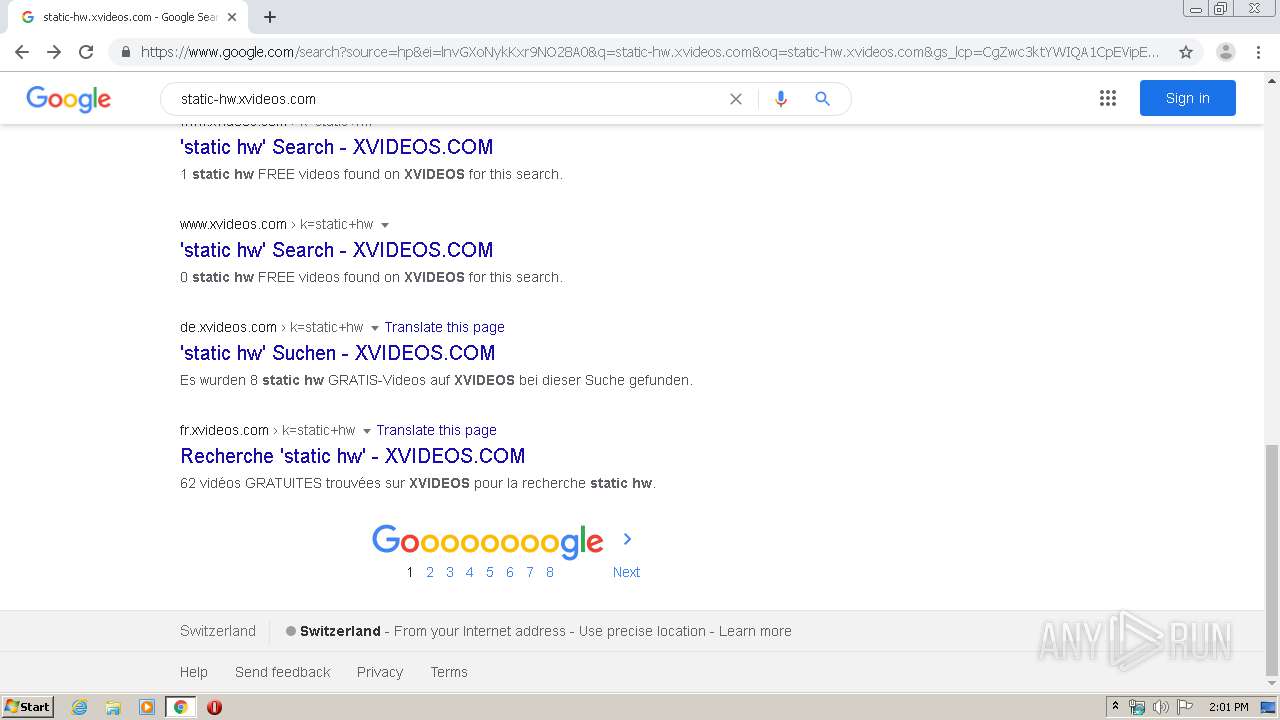Open the Send feedback footer link
1280x720 pixels.
283,672
